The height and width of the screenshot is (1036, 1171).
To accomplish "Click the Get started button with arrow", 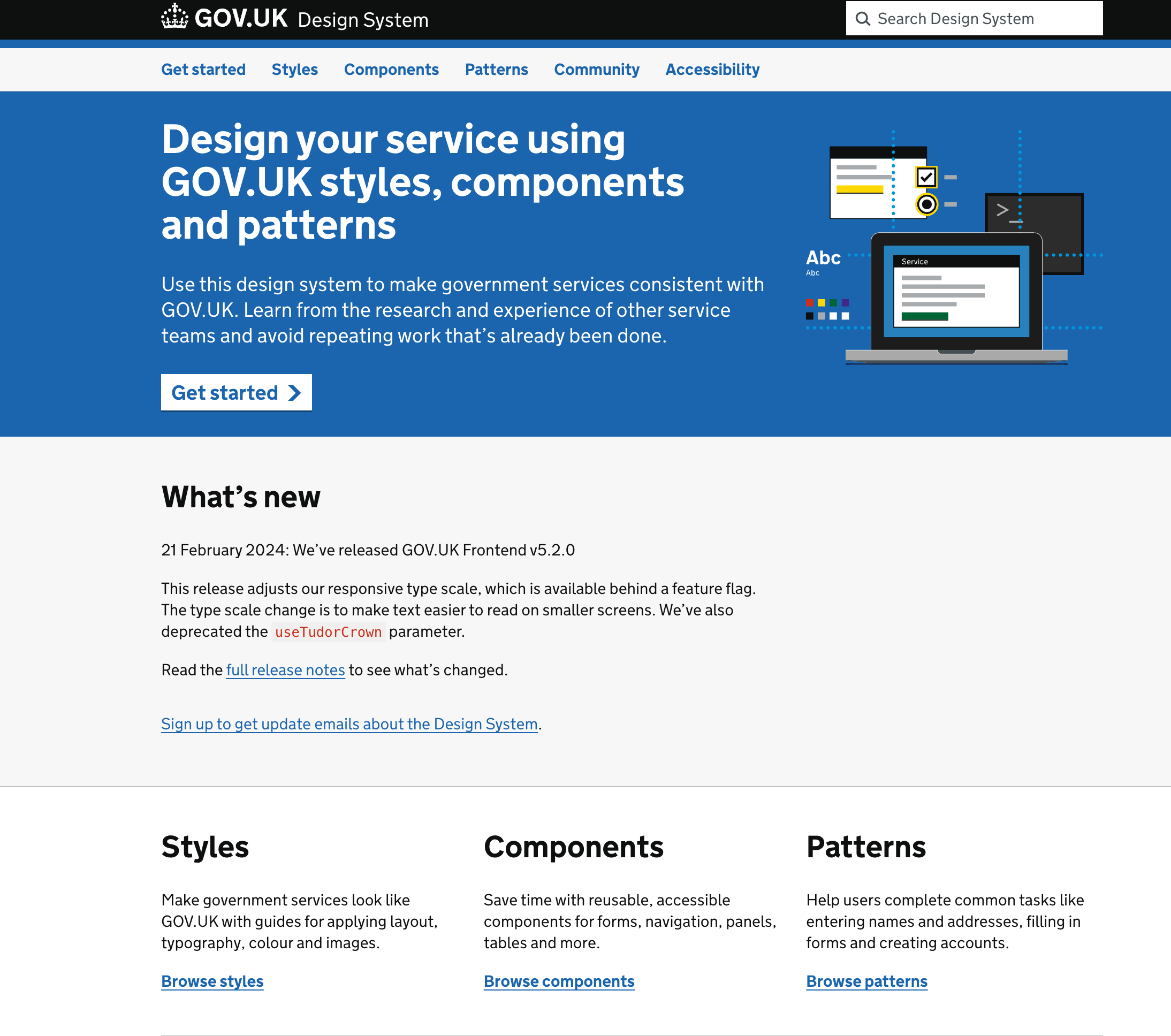I will click(x=237, y=392).
